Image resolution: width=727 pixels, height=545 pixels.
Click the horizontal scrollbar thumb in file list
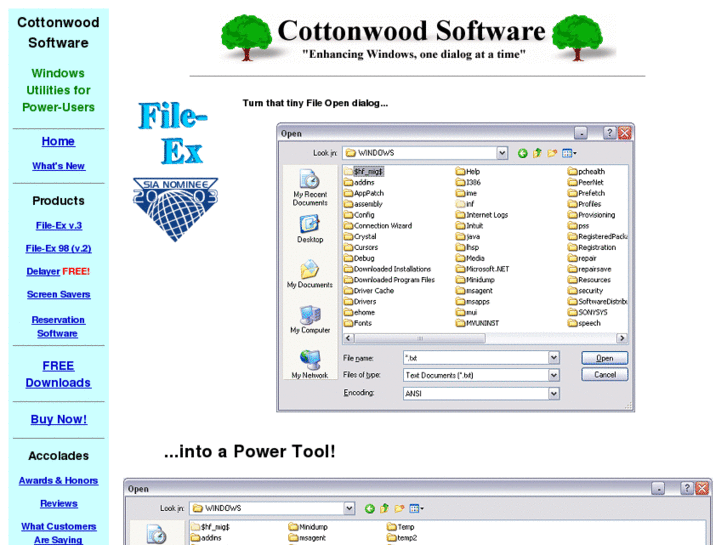pyautogui.click(x=420, y=338)
